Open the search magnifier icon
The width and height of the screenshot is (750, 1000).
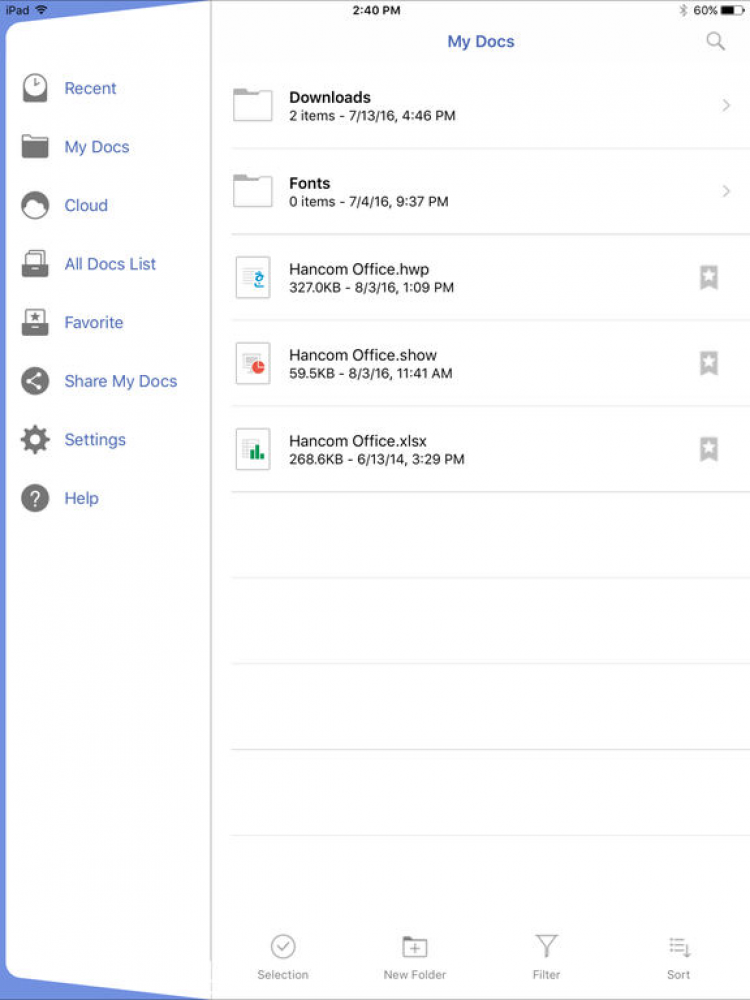click(x=716, y=41)
